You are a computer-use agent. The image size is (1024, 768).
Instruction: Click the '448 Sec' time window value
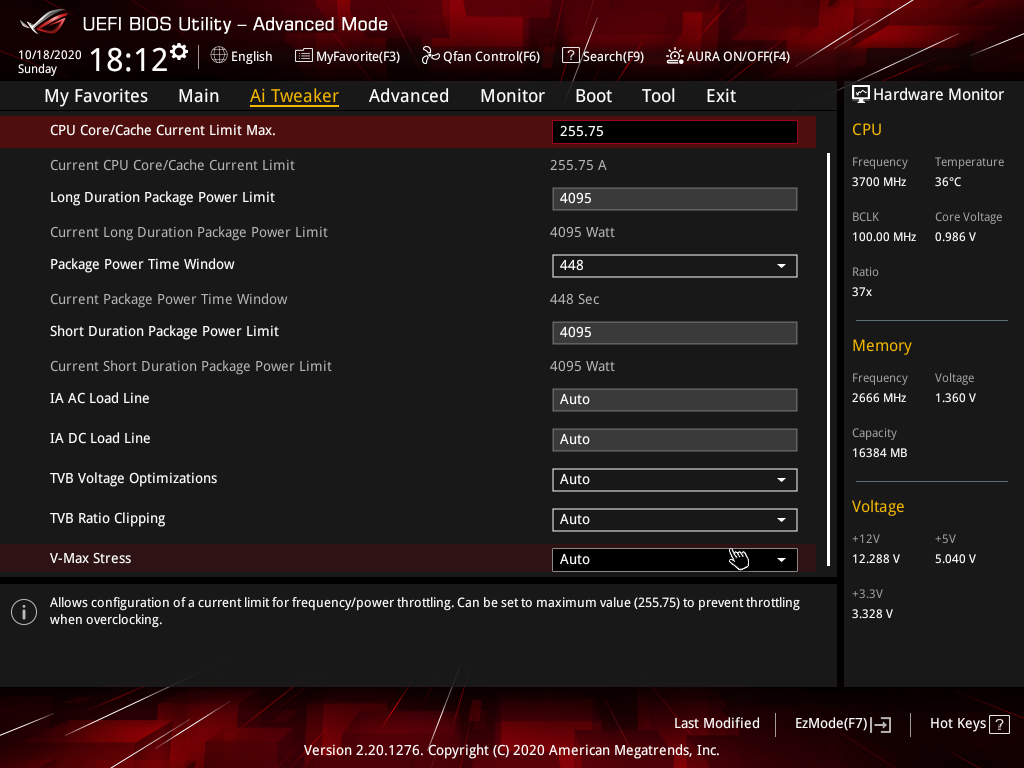click(574, 299)
